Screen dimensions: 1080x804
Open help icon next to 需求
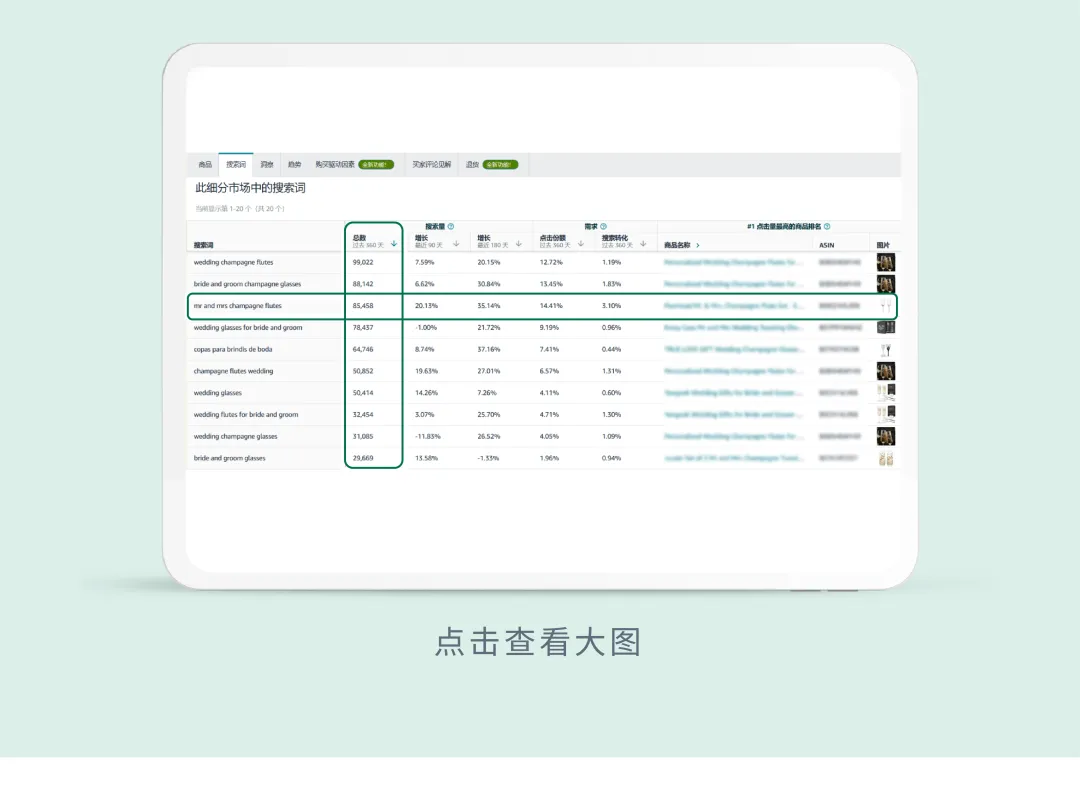pyautogui.click(x=603, y=227)
